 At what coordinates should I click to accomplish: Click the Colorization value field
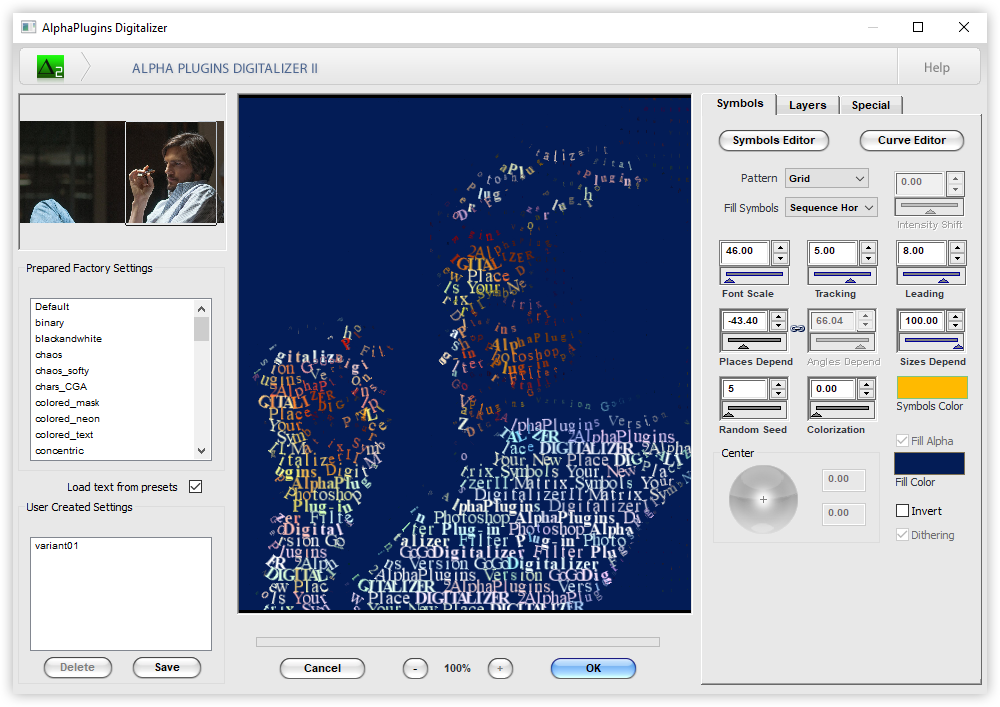(833, 389)
